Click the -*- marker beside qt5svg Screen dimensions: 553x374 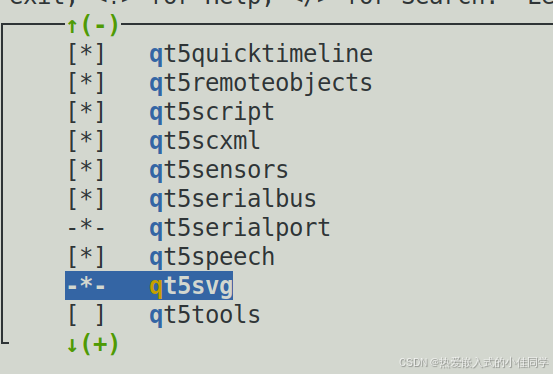pos(86,284)
